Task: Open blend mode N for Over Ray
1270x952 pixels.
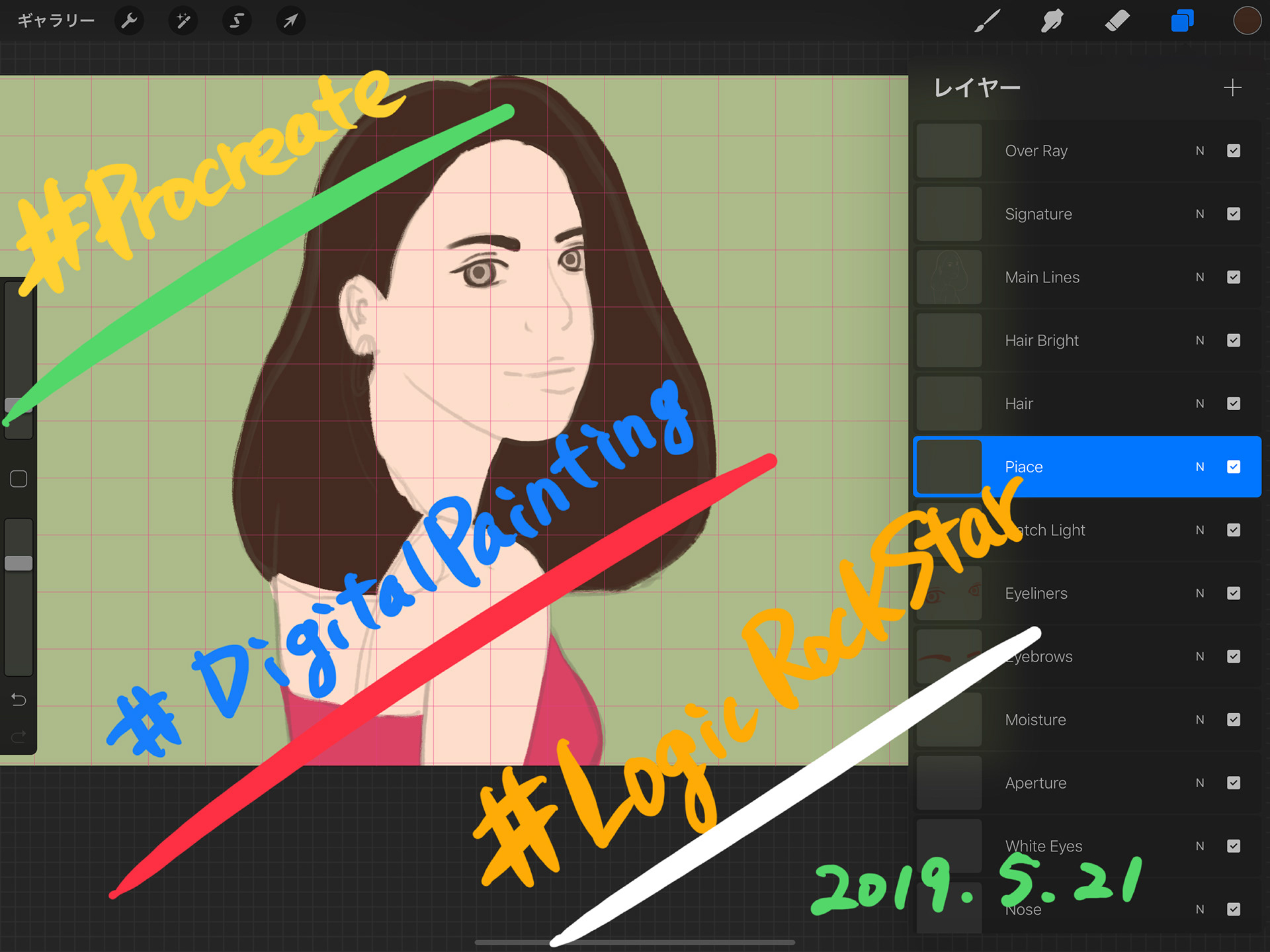Action: (1200, 151)
